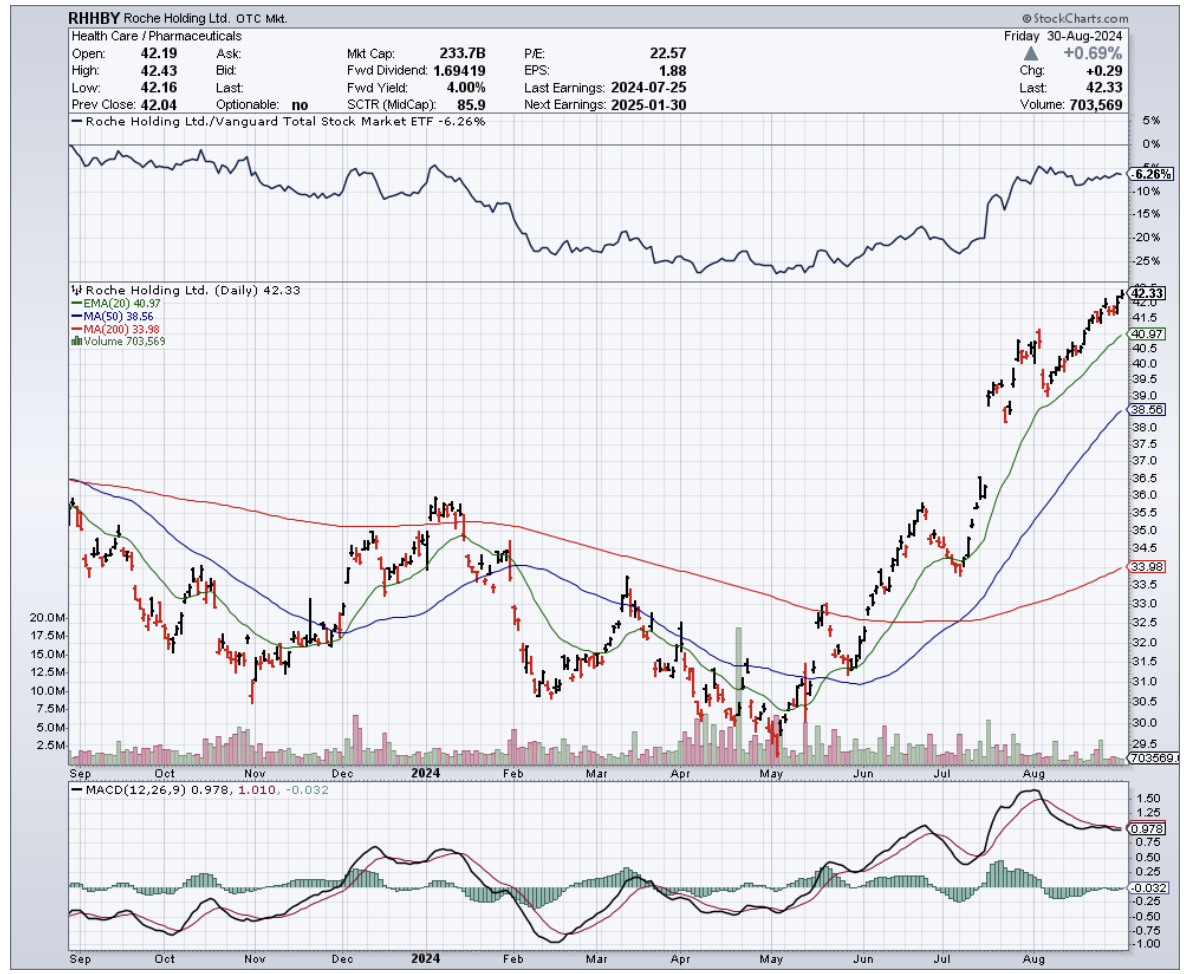Select the EMA(20) 40.97 legend entry
1184x974 pixels.
point(113,303)
